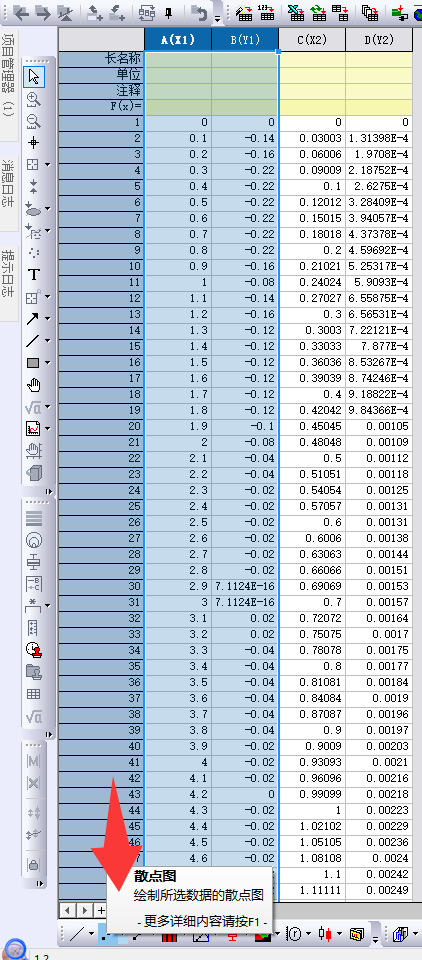This screenshot has width=422, height=960.
Task: Click the circular contour side toolbar icon
Action: pos(34,539)
